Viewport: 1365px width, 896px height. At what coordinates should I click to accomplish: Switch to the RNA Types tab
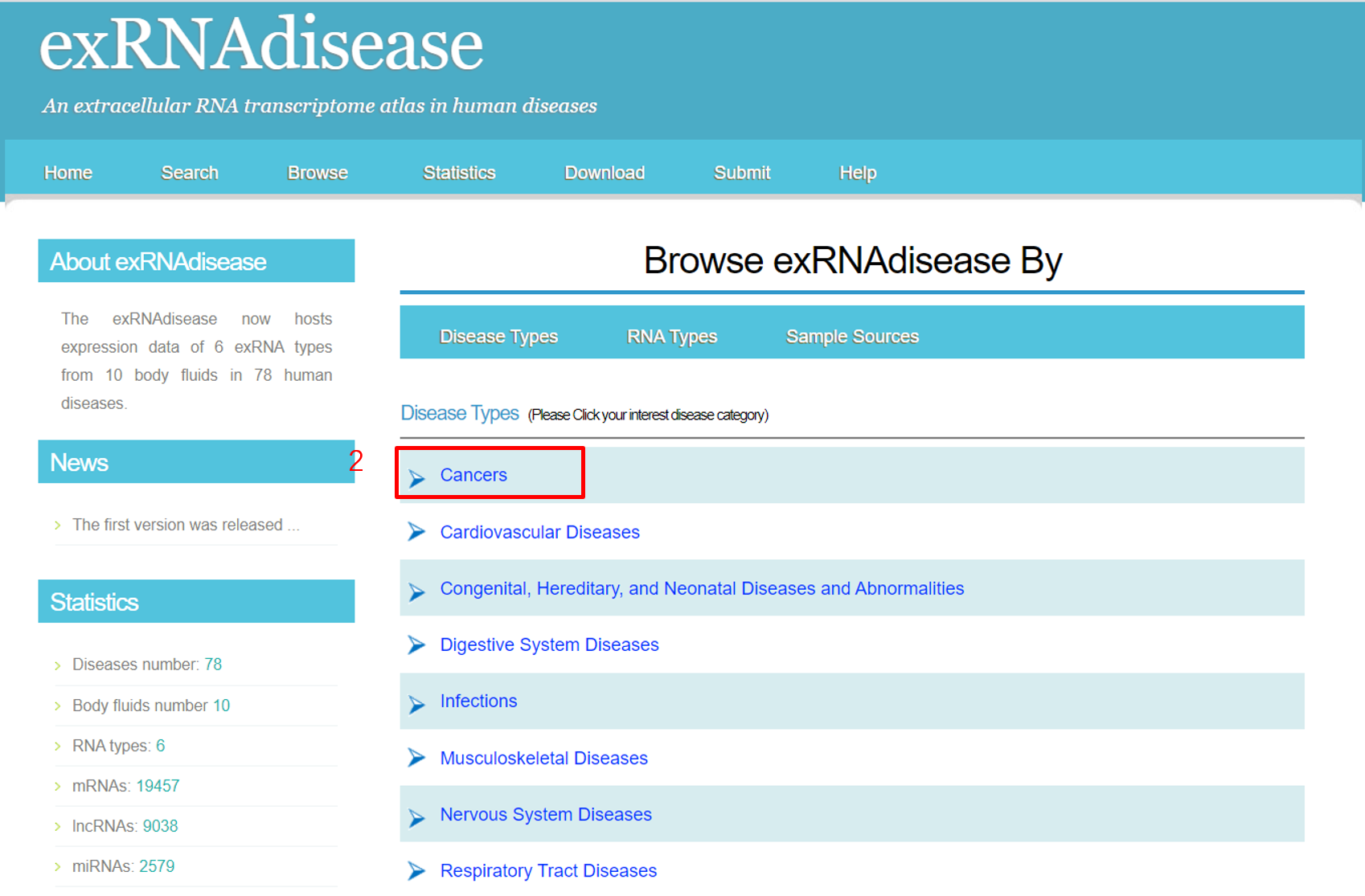click(671, 337)
